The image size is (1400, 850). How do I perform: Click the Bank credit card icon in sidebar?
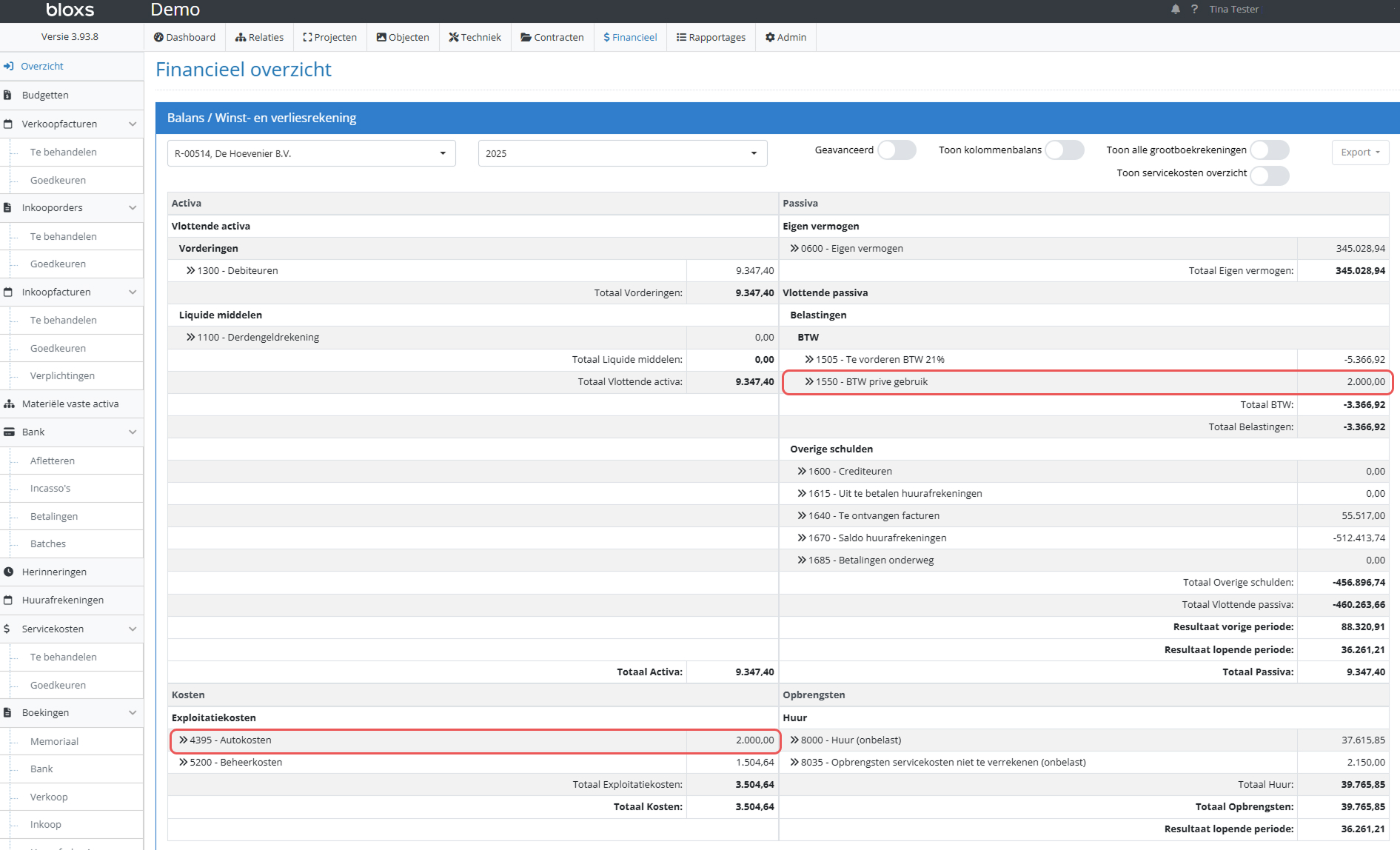click(10, 432)
